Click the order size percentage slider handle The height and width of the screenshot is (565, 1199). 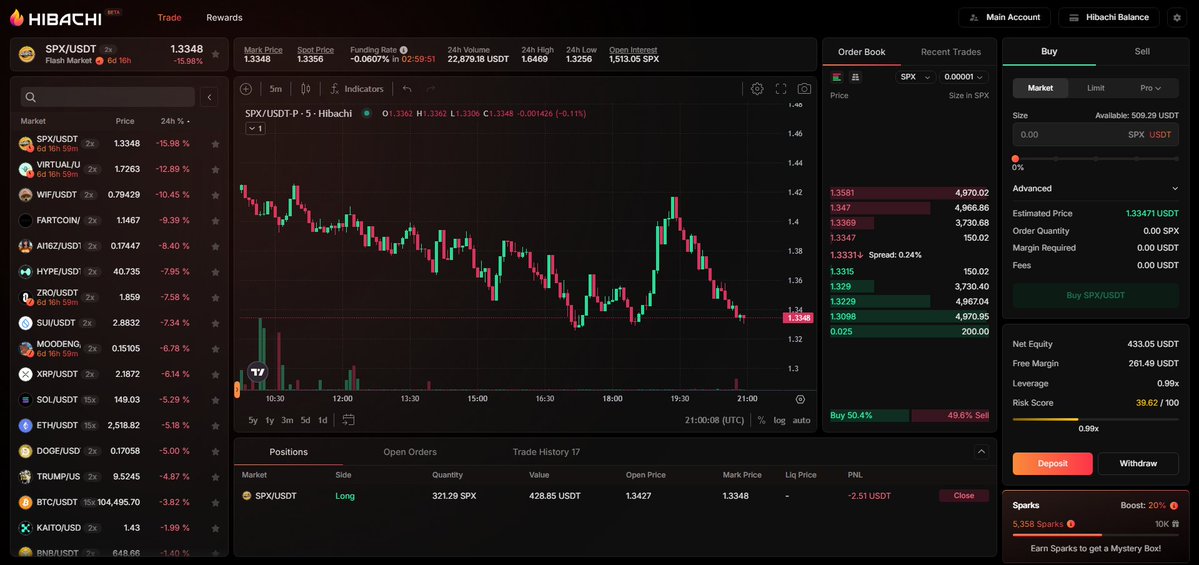1015,158
